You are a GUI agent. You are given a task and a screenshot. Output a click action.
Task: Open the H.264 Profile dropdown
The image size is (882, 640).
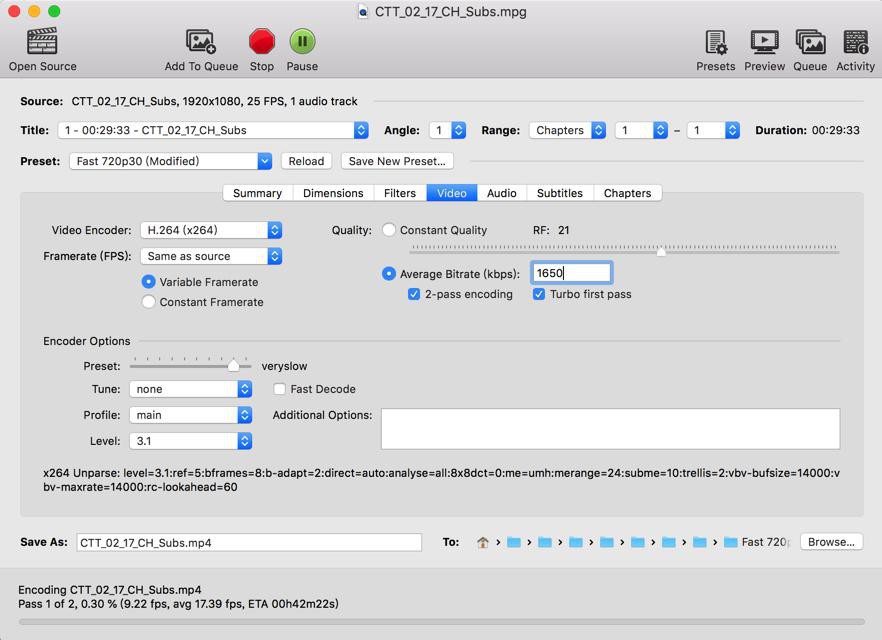pos(190,415)
